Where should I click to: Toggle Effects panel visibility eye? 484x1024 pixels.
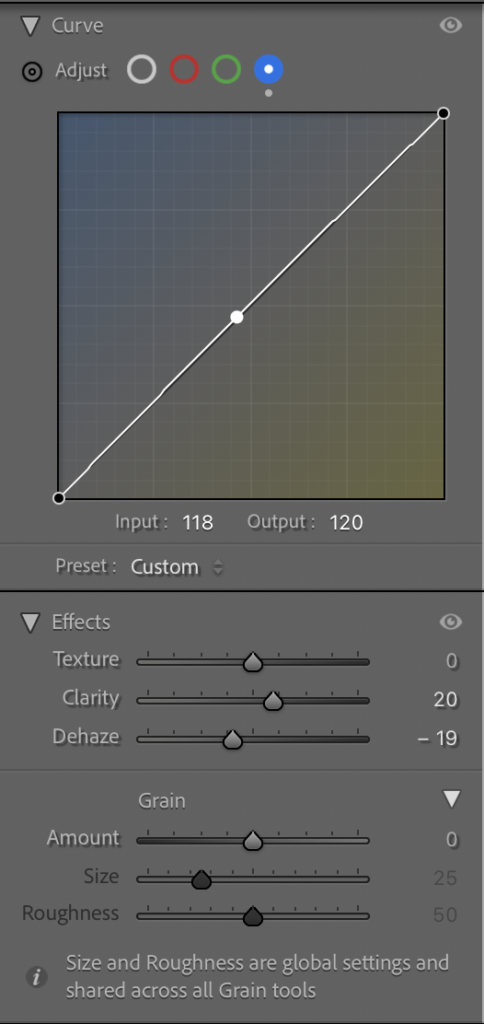pos(451,622)
